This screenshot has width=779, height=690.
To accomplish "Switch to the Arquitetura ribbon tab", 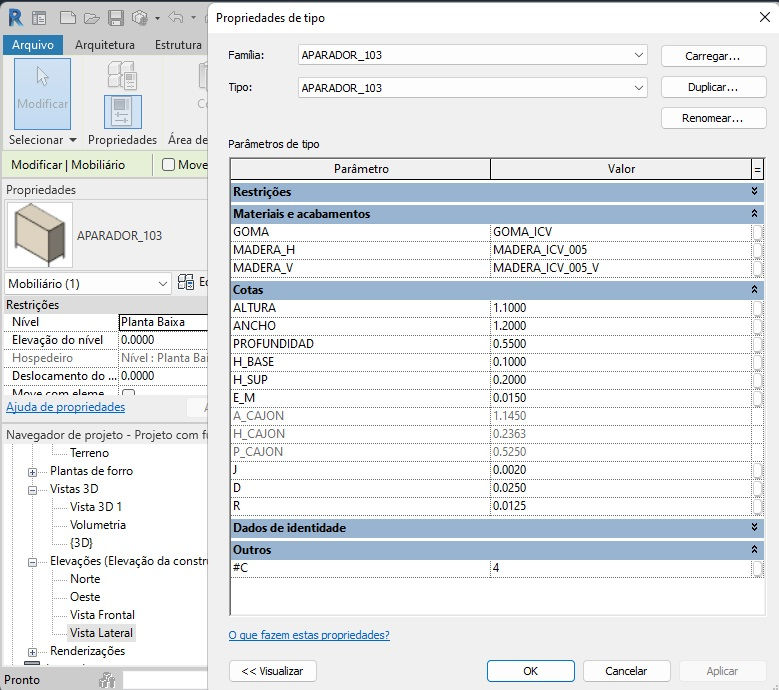I will tap(105, 45).
